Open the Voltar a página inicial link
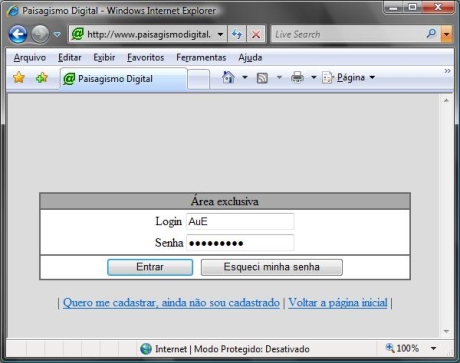The width and height of the screenshot is (460, 363). click(338, 303)
